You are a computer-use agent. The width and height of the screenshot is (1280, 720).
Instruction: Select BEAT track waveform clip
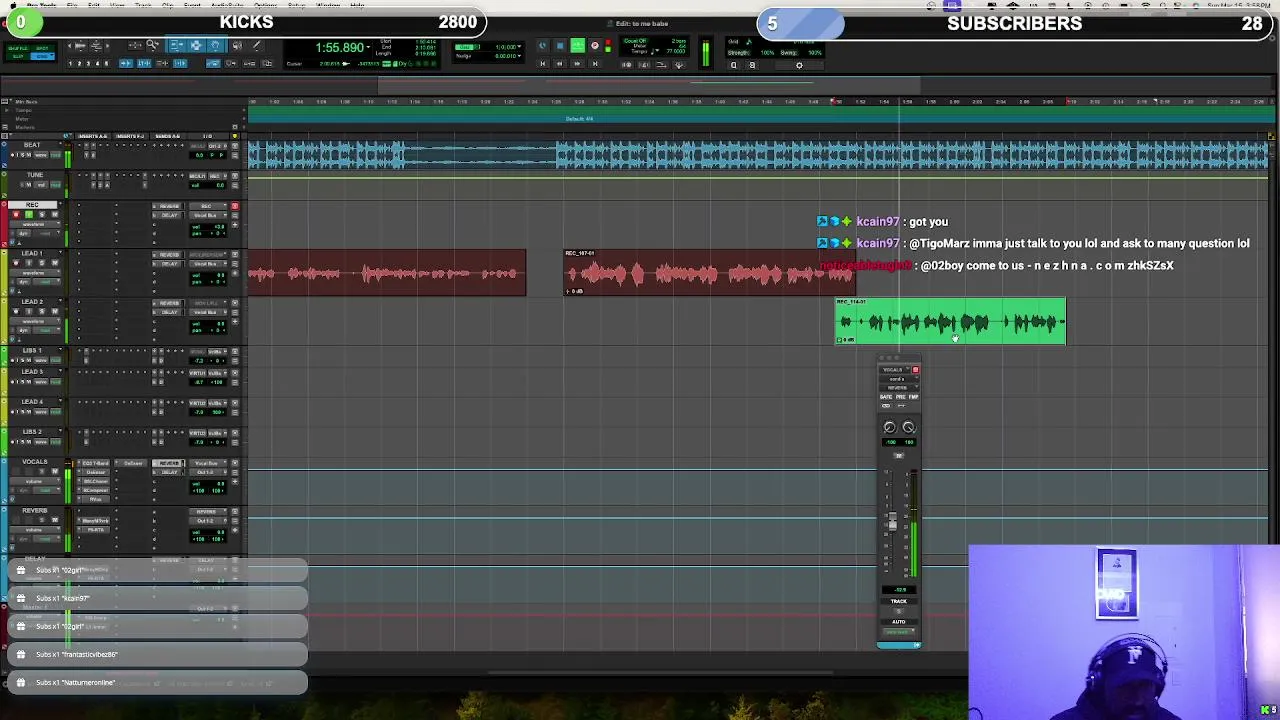pos(758,154)
